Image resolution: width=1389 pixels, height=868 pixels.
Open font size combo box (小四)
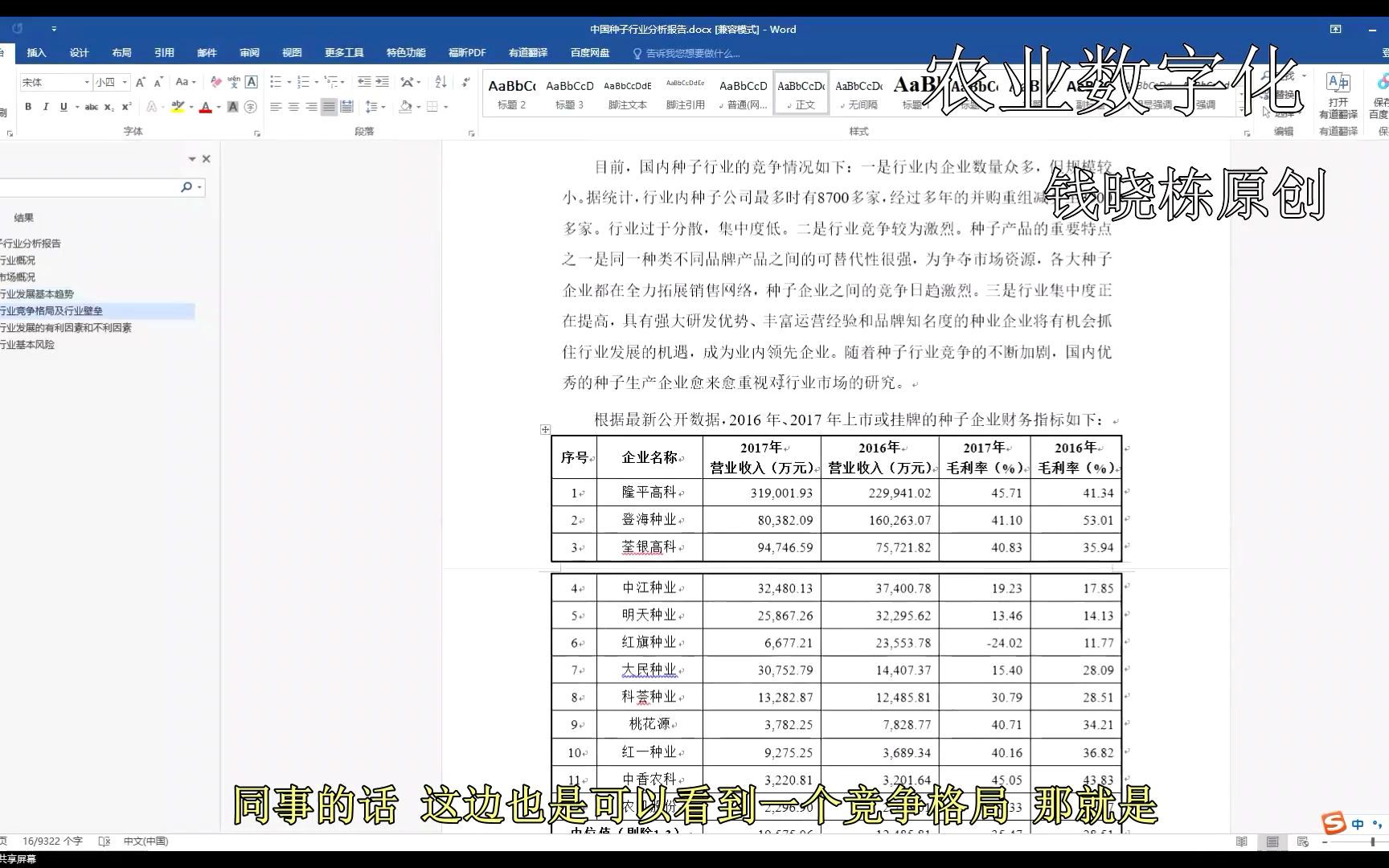(111, 82)
